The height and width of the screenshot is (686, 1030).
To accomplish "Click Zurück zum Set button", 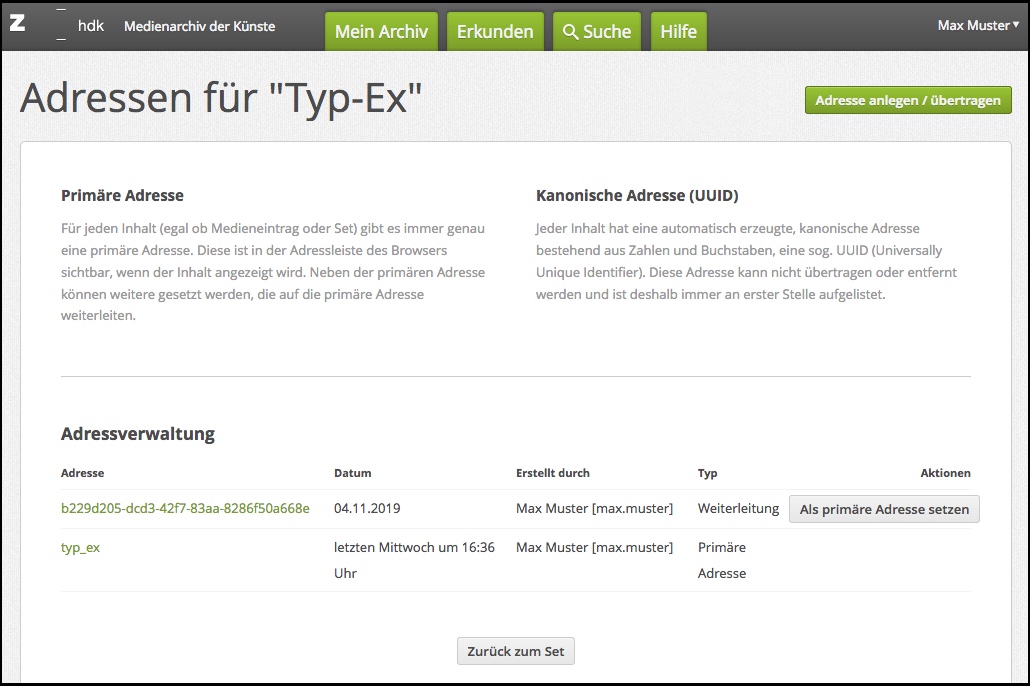I will pyautogui.click(x=516, y=651).
